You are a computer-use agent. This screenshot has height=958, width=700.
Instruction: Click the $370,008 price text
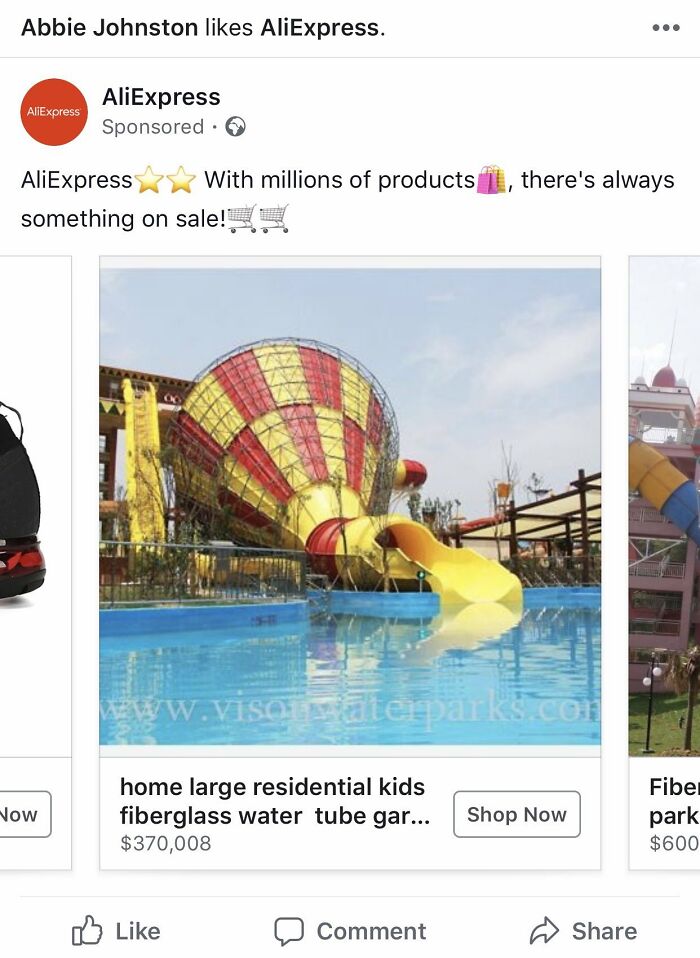[166, 844]
